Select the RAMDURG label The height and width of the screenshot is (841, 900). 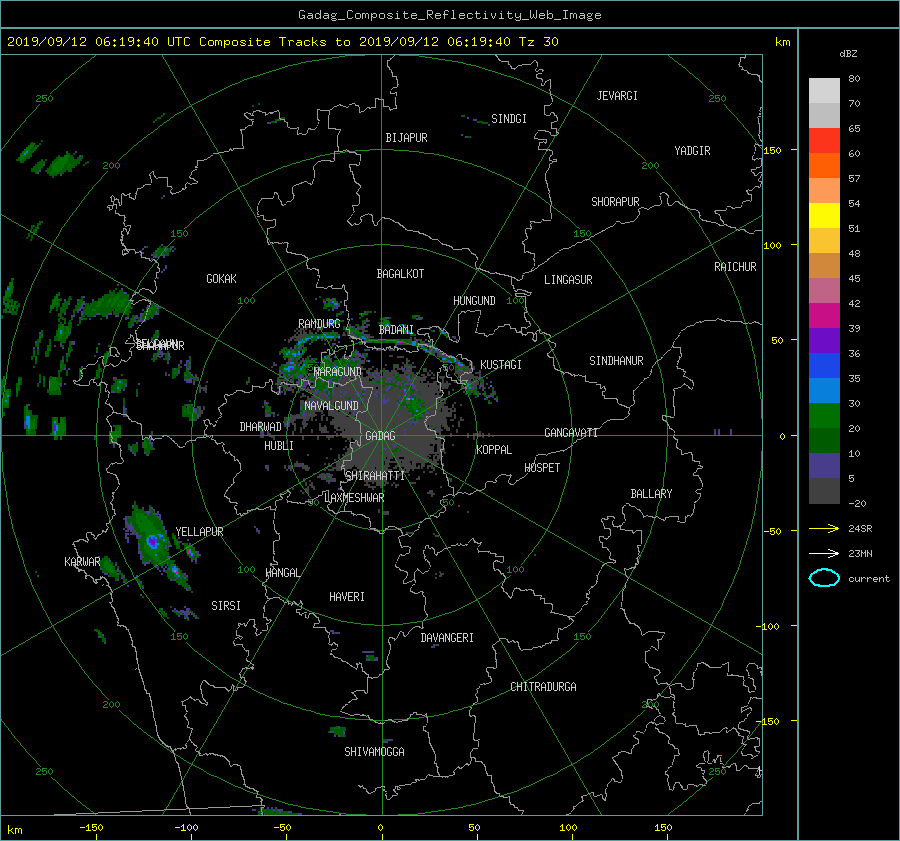point(319,324)
